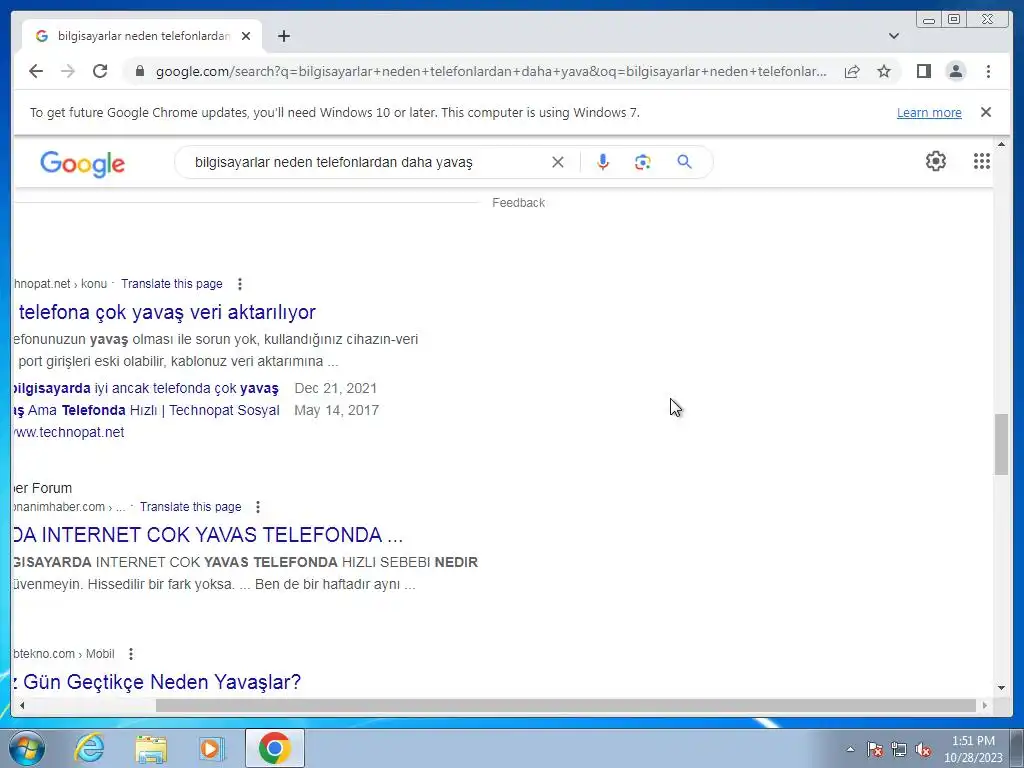Show hidden system tray icons

tap(850, 749)
